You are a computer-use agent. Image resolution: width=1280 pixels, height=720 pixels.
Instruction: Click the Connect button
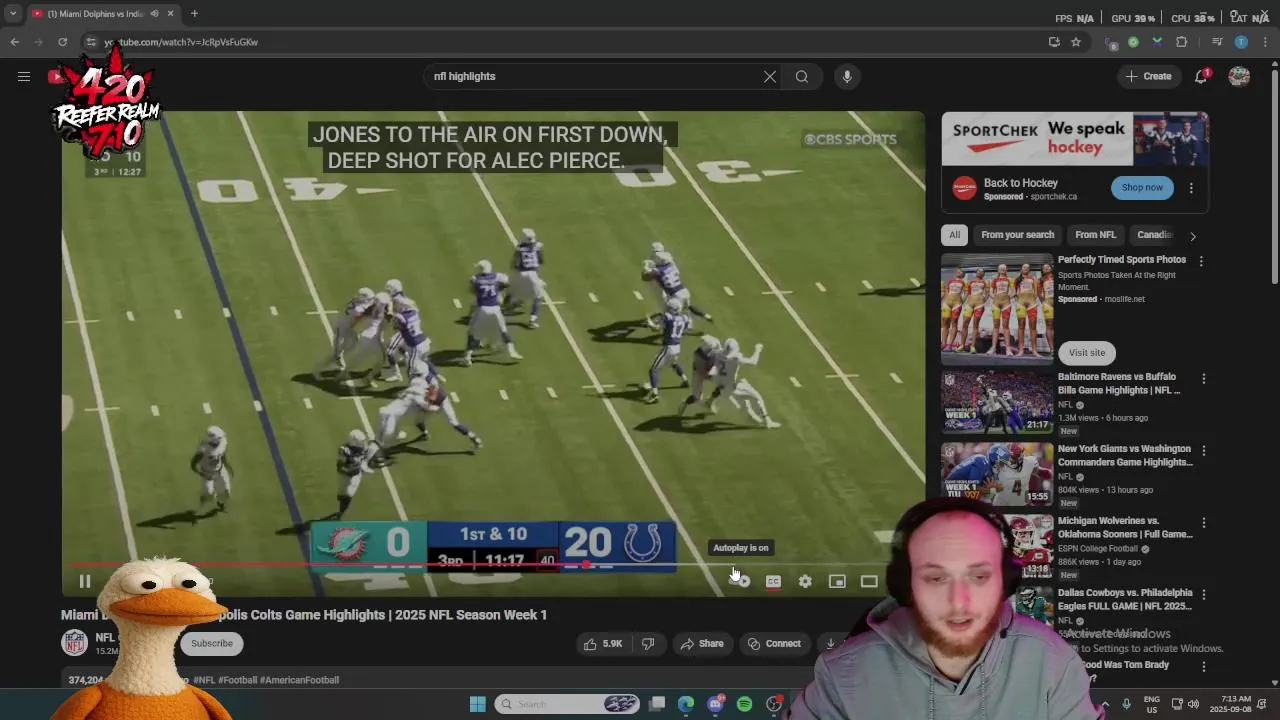pos(775,644)
